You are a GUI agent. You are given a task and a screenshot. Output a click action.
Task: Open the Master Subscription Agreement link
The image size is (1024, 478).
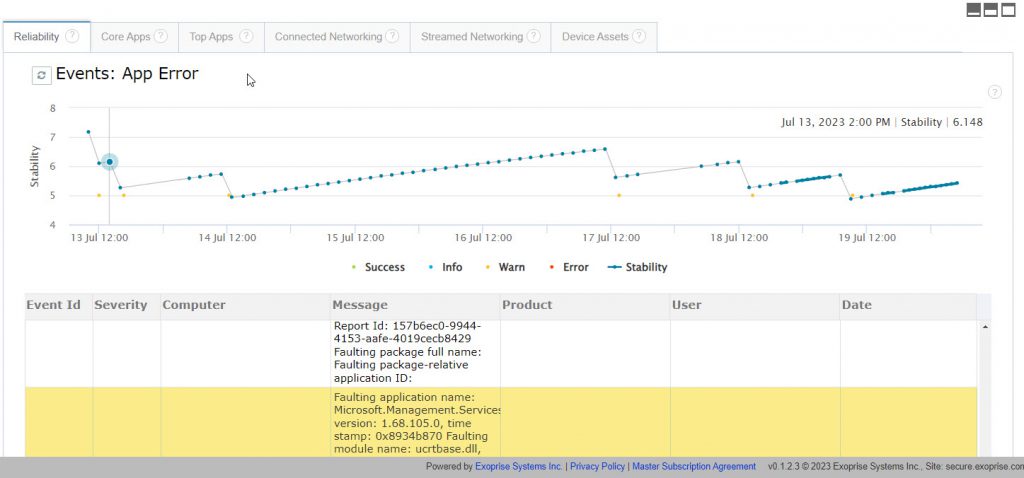click(694, 467)
